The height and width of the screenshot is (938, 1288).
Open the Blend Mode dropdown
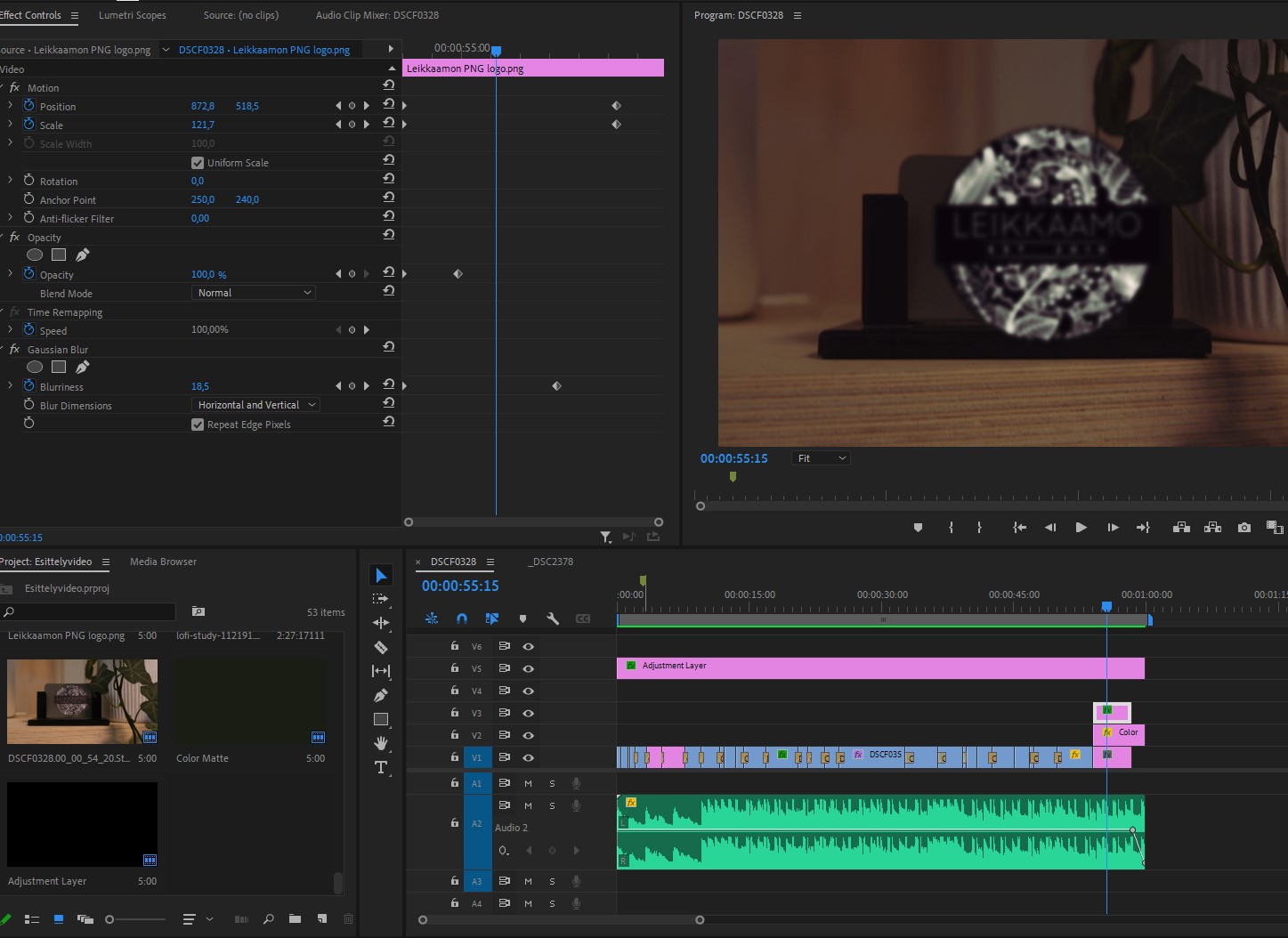tap(255, 293)
